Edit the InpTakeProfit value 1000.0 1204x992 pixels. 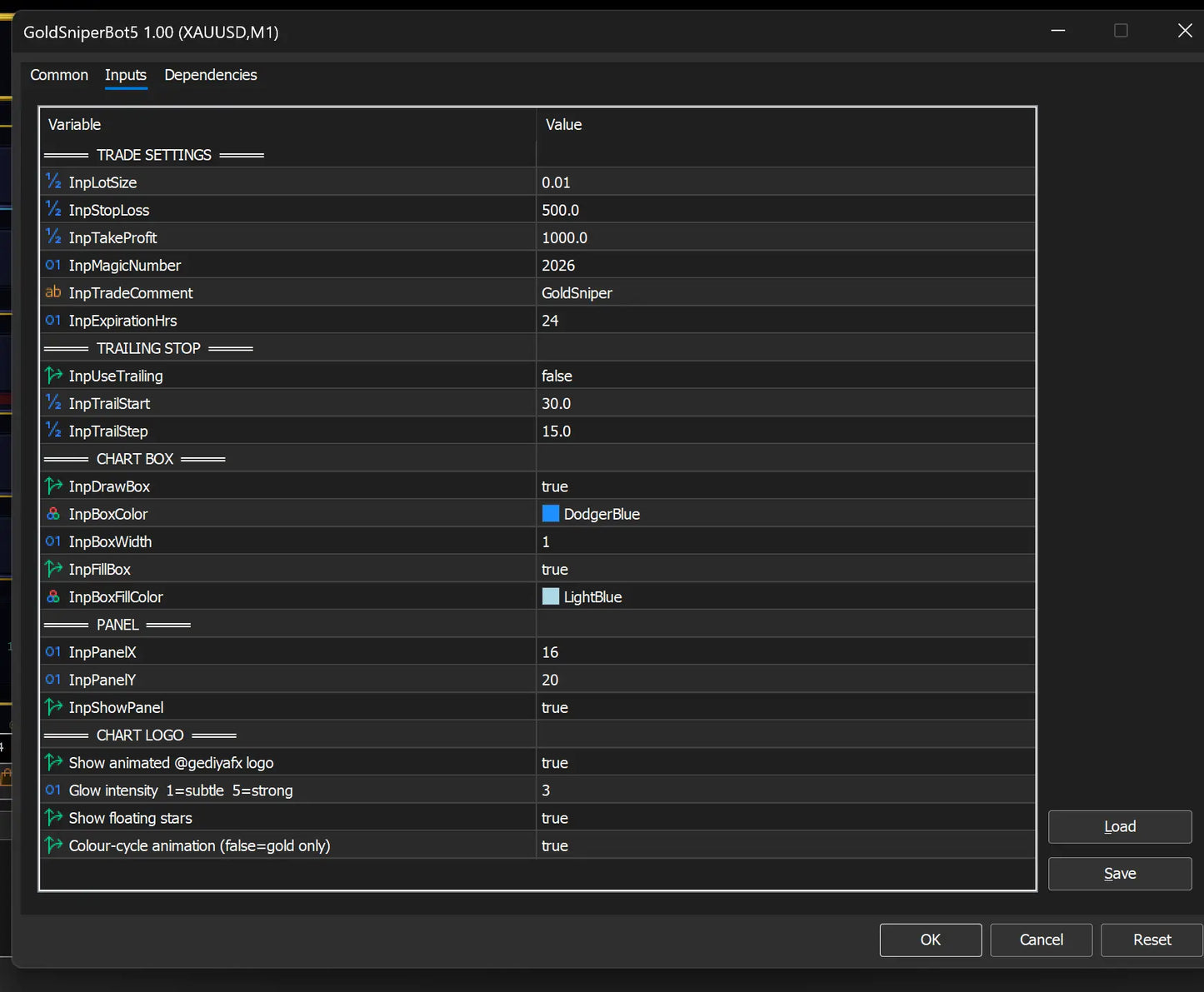786,237
